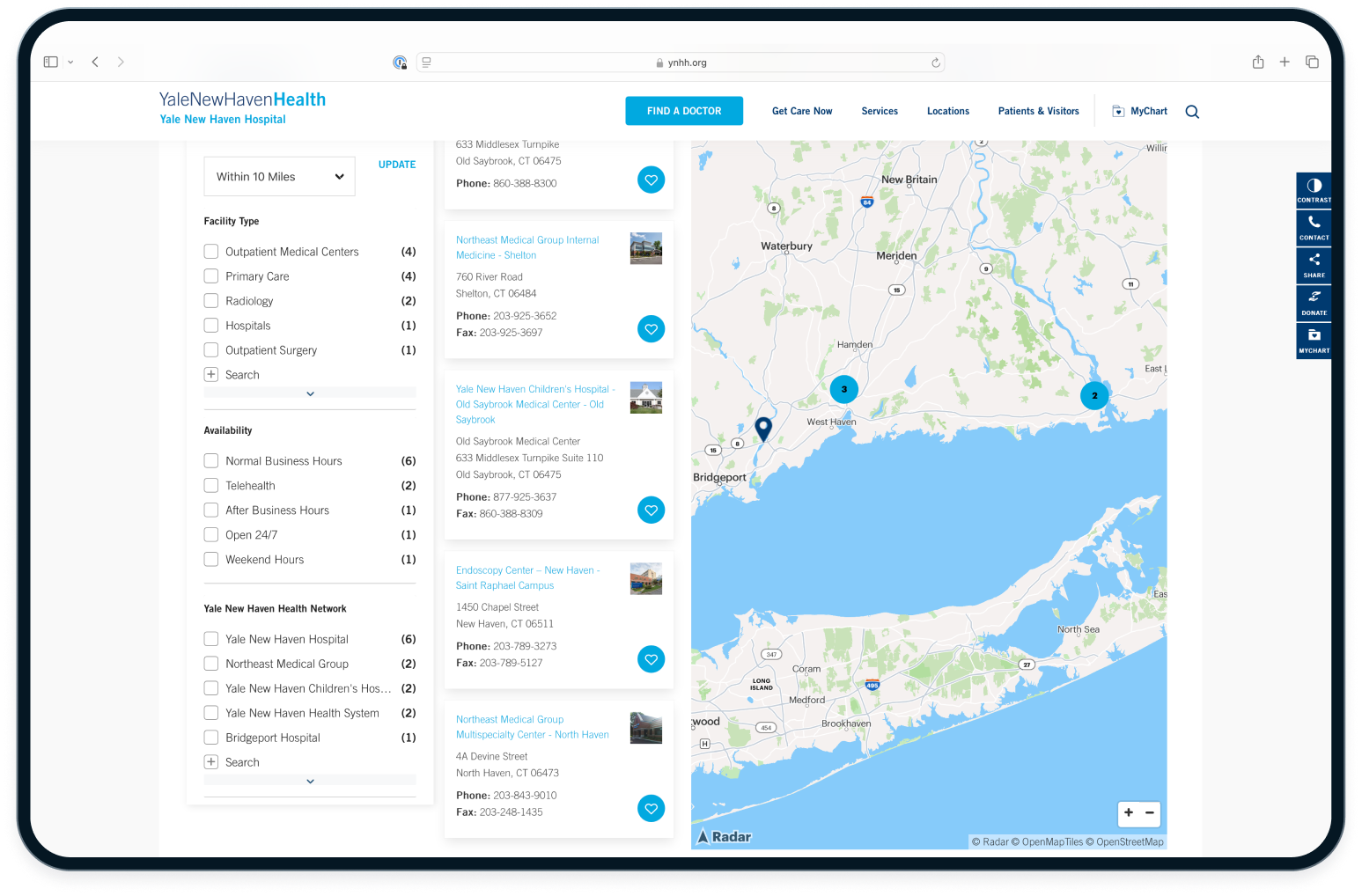Screen dimensions: 1362x896
Task: Click Donate side icon
Action: [1314, 303]
